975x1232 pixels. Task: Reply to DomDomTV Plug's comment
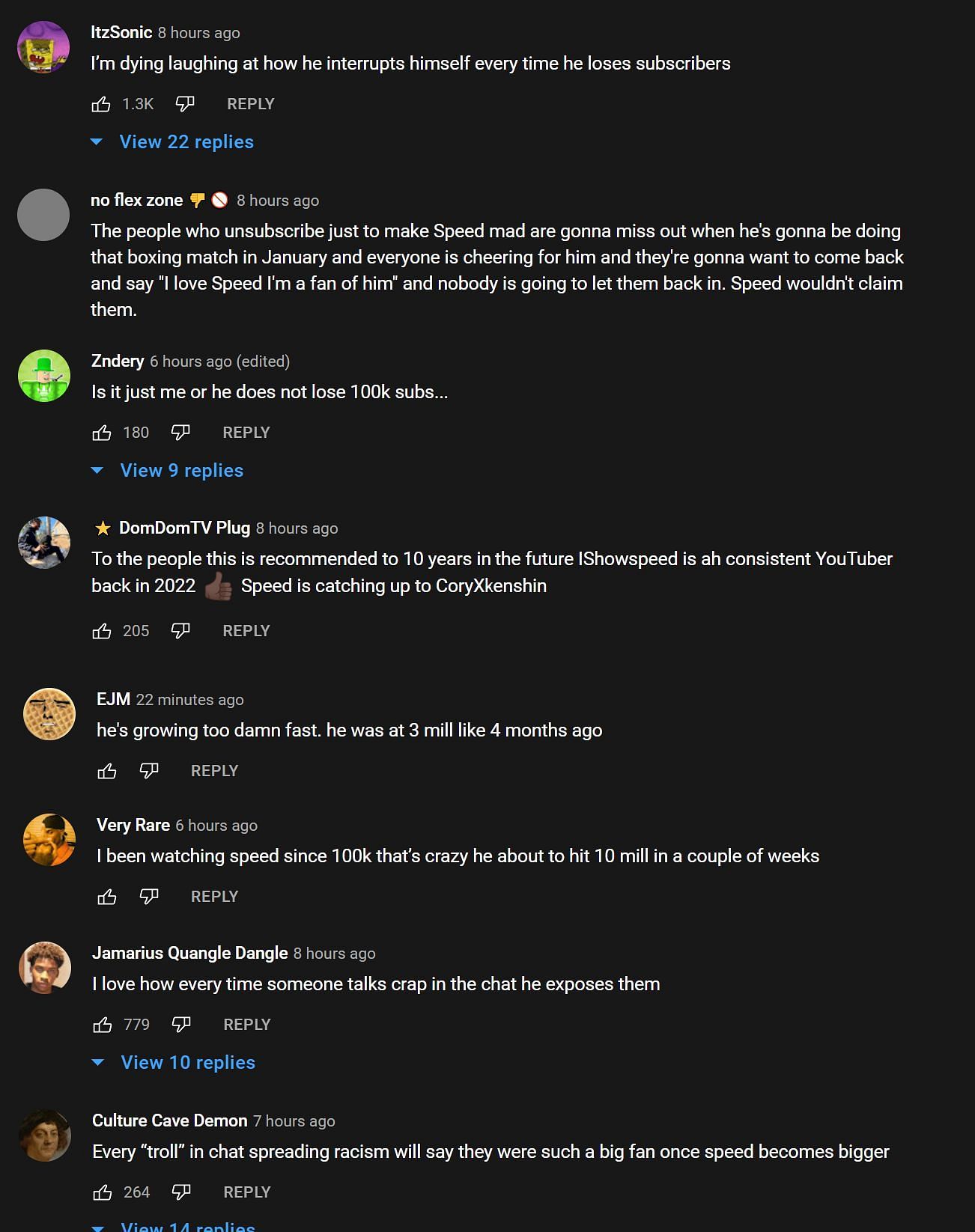(246, 631)
